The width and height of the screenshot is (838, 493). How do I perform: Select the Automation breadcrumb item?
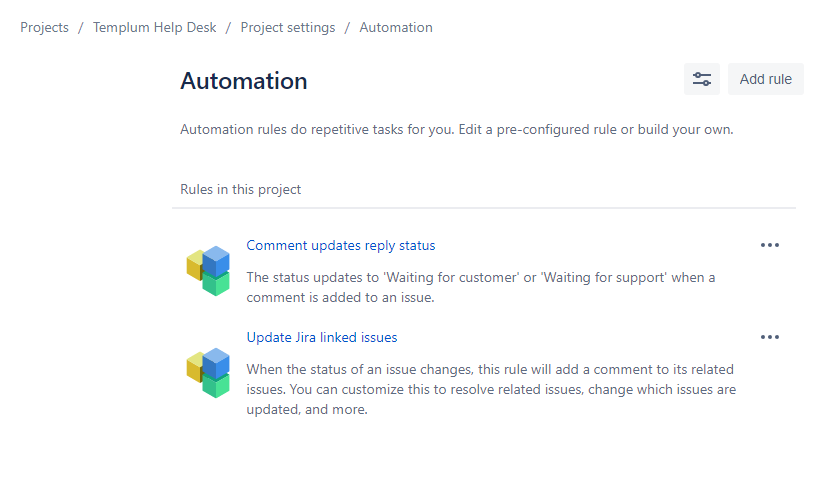point(396,27)
